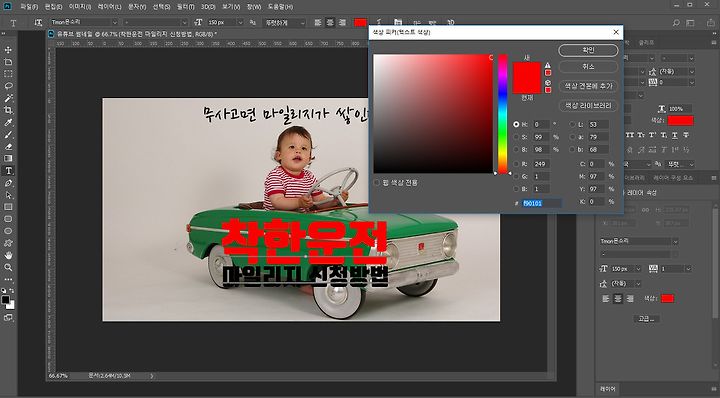720x398 pixels.
Task: Select the Pen tool
Action: tap(8, 183)
